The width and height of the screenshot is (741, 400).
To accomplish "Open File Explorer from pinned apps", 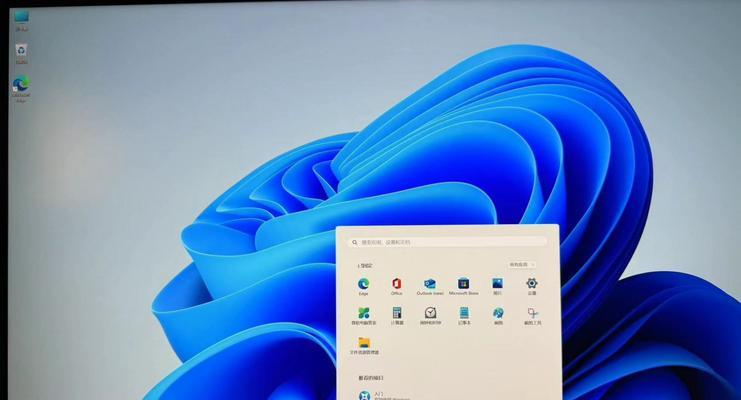I will coord(364,346).
